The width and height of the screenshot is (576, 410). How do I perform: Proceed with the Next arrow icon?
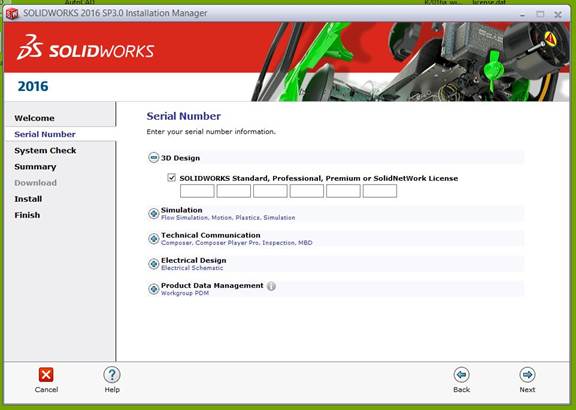527,375
